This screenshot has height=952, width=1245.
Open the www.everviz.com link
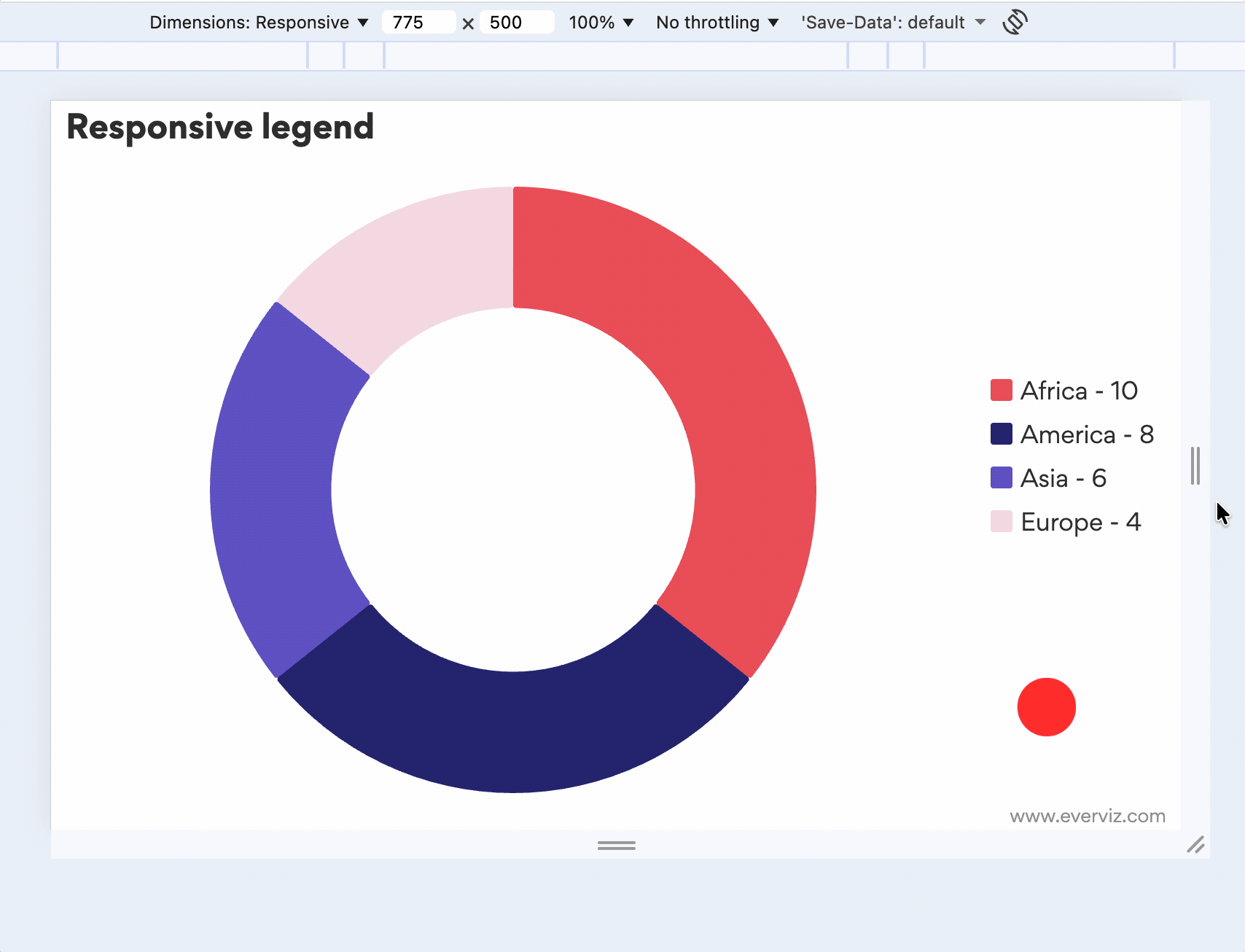[x=1087, y=816]
